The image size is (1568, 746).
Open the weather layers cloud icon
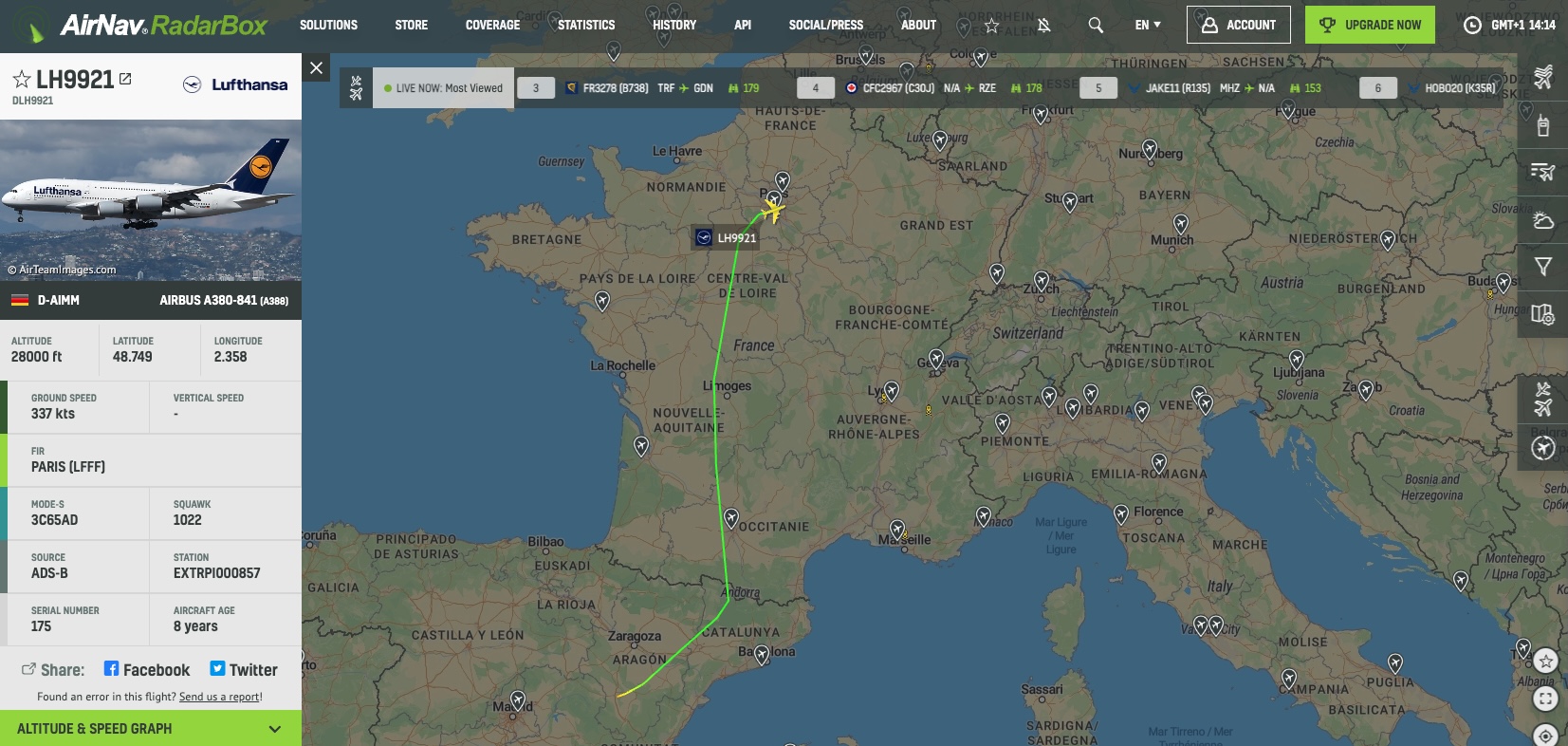(1543, 220)
